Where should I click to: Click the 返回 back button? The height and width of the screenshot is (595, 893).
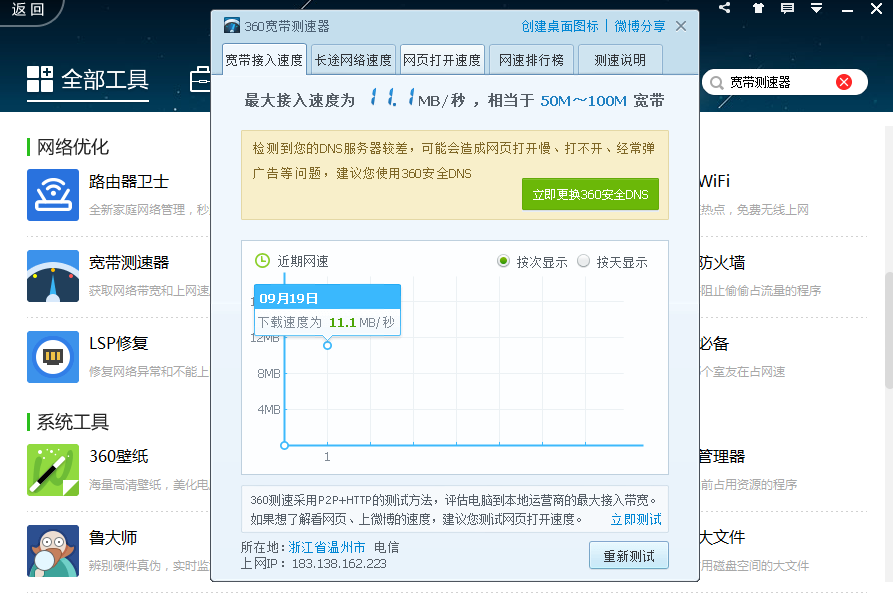coord(28,9)
